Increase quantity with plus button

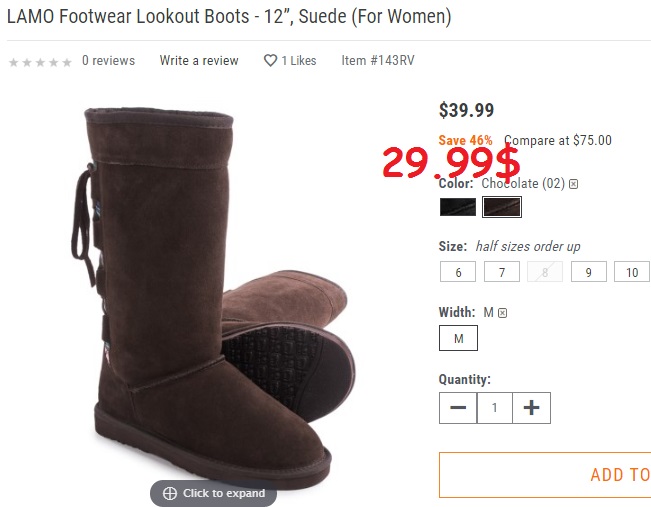(531, 408)
